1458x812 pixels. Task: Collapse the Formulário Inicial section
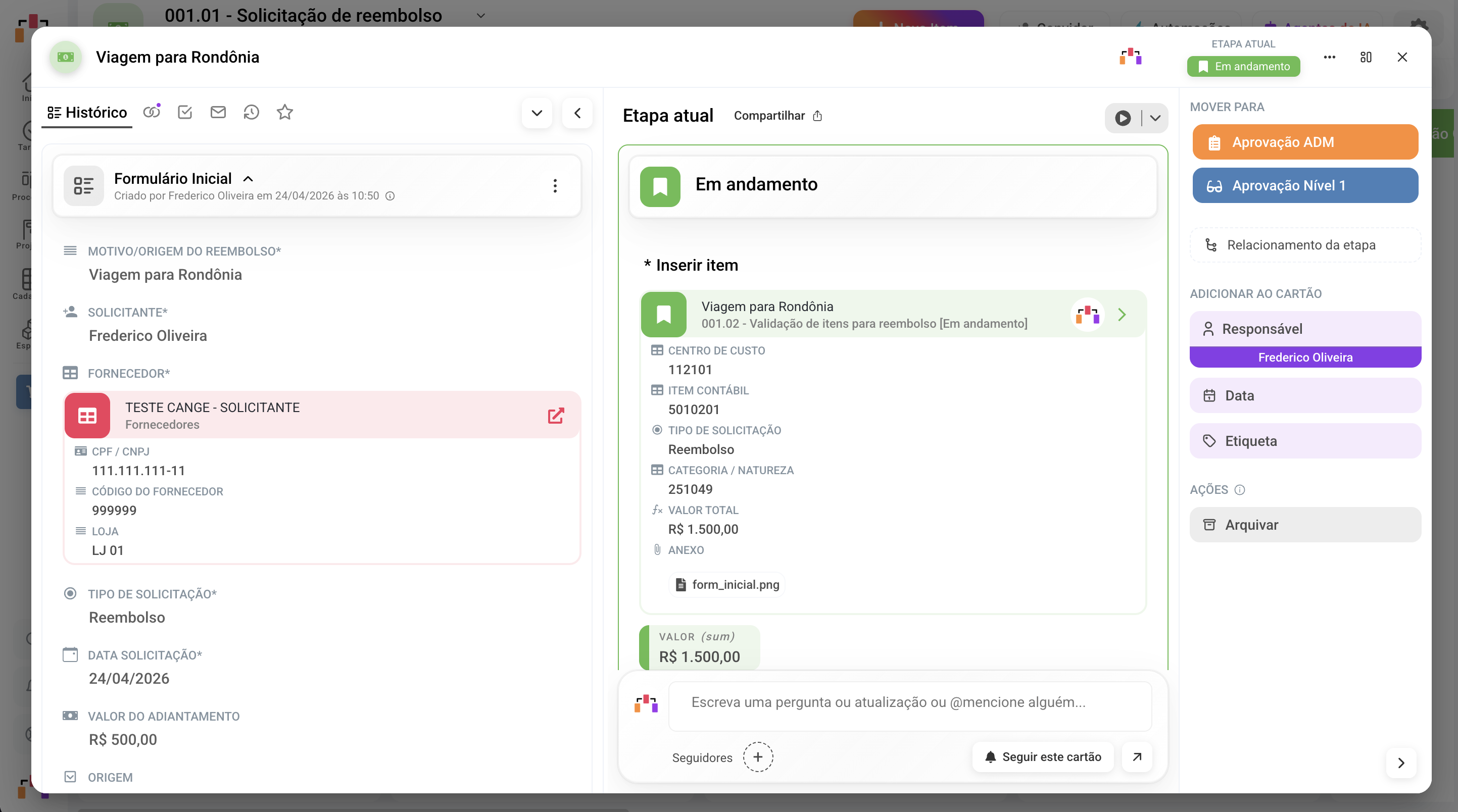(248, 179)
